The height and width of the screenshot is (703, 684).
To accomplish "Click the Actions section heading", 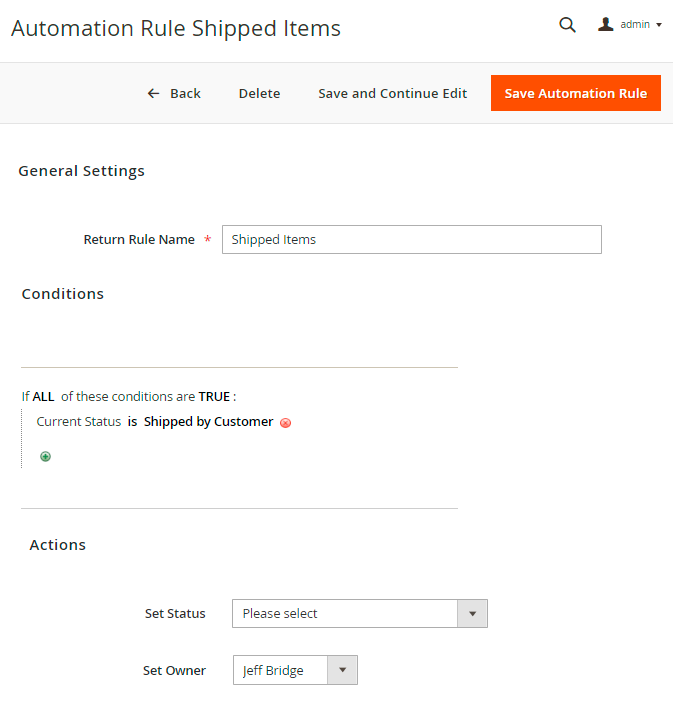I will pos(57,545).
